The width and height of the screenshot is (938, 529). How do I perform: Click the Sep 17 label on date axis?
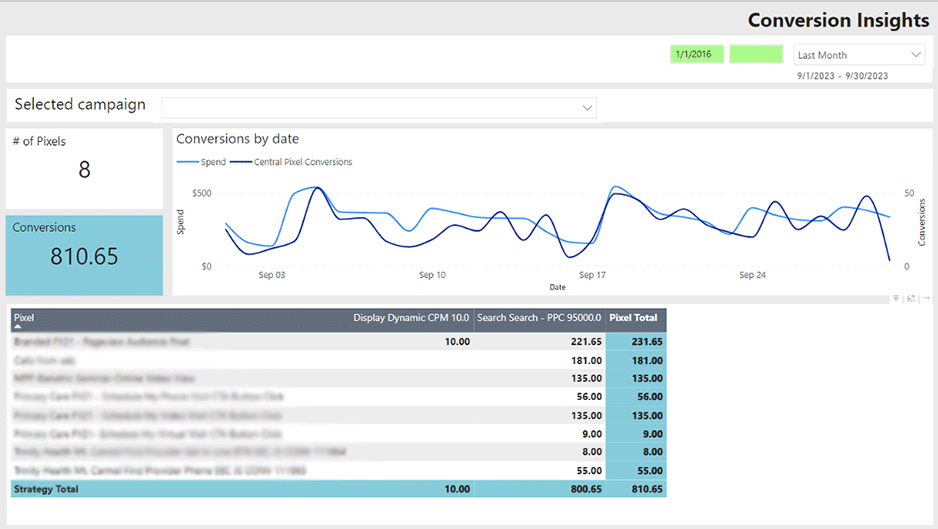pyautogui.click(x=592, y=275)
